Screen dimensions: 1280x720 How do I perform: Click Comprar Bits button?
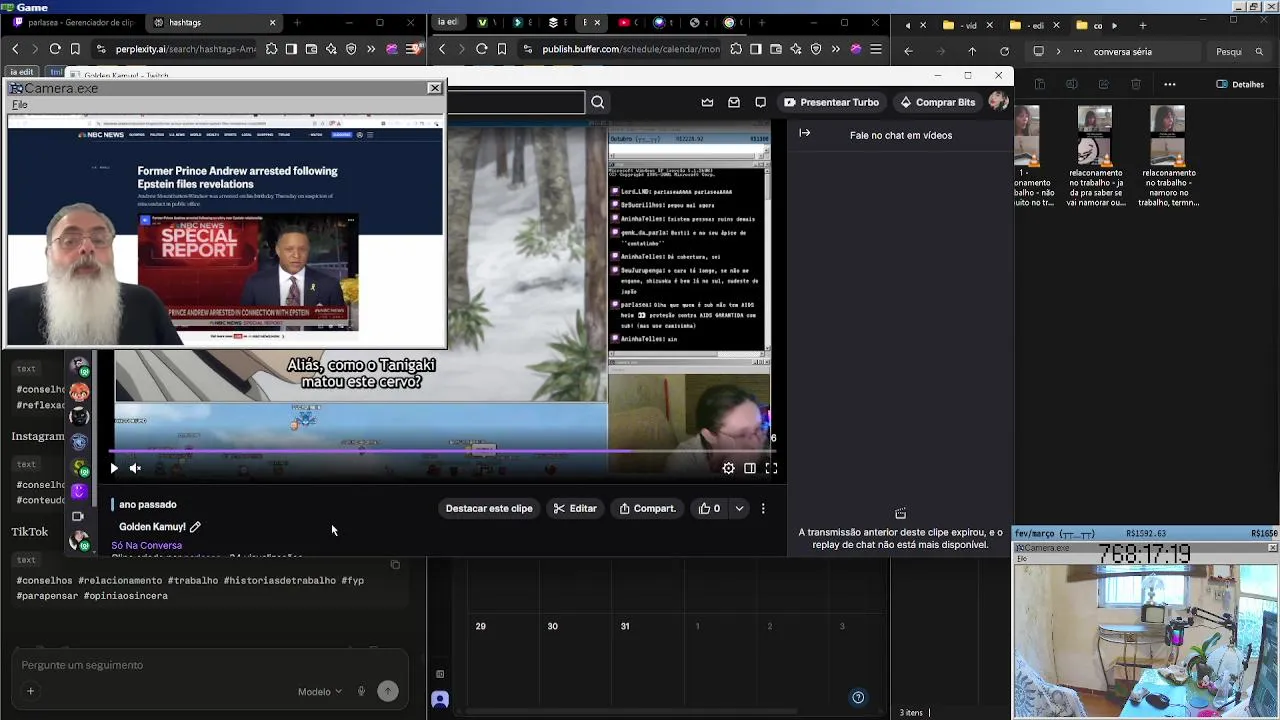937,102
